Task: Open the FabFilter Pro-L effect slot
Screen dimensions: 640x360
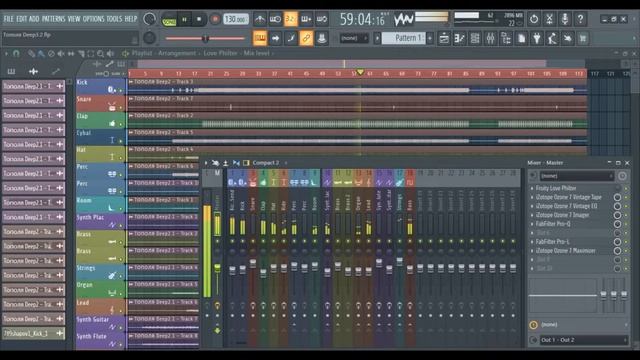Action: click(x=552, y=242)
